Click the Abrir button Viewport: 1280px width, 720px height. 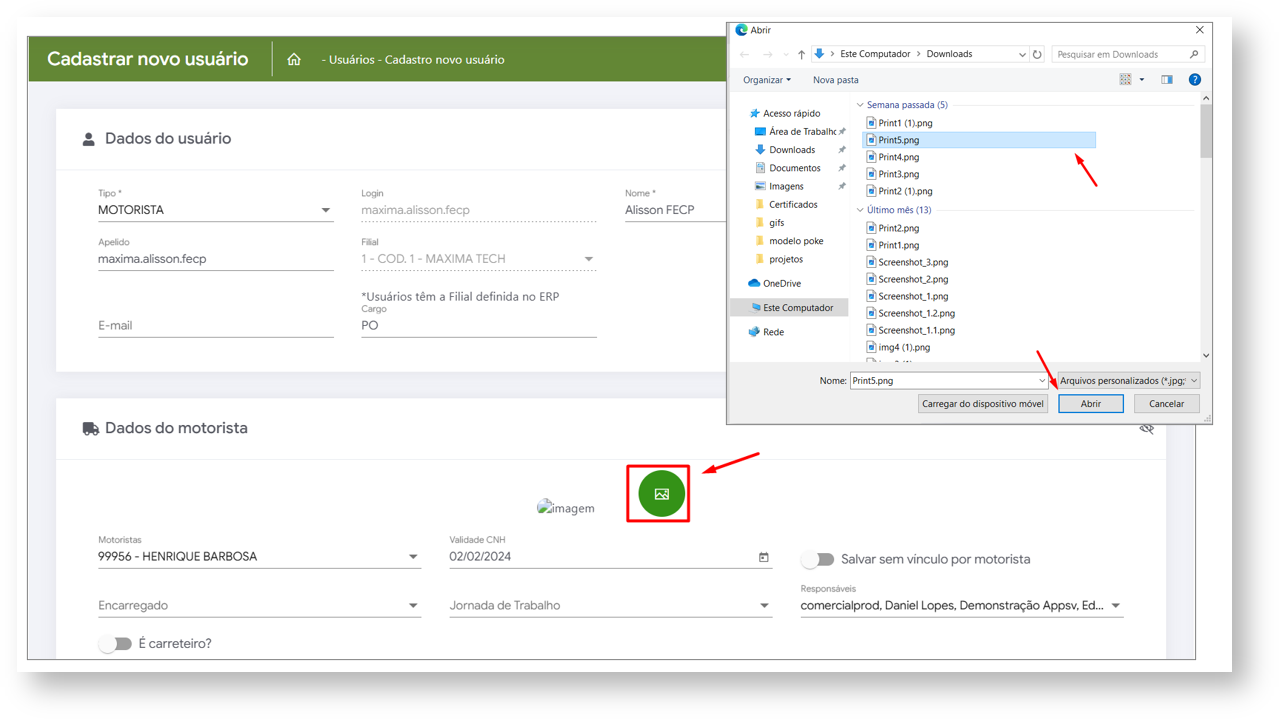[1090, 404]
